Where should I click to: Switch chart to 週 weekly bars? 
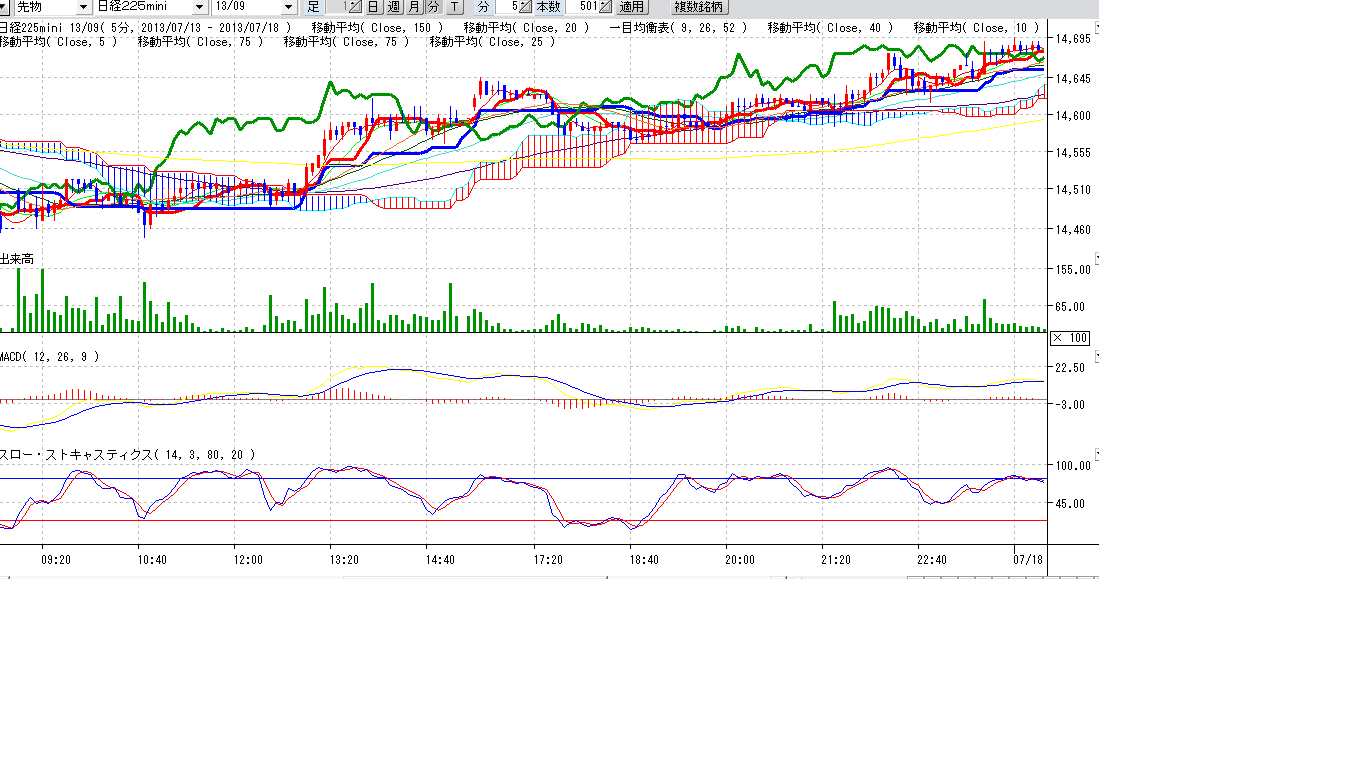click(394, 7)
